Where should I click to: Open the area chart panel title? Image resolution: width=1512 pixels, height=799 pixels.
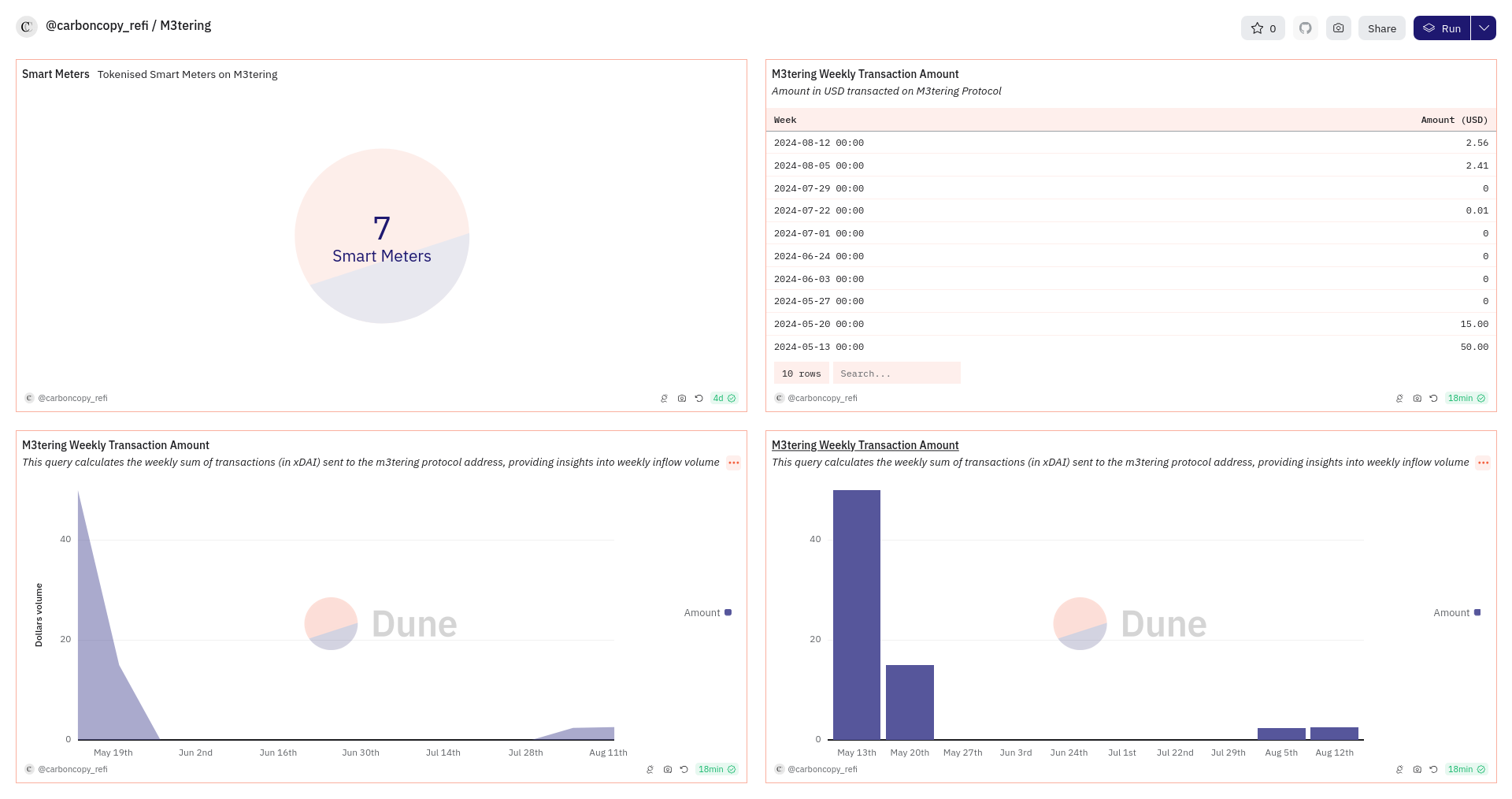pos(116,445)
